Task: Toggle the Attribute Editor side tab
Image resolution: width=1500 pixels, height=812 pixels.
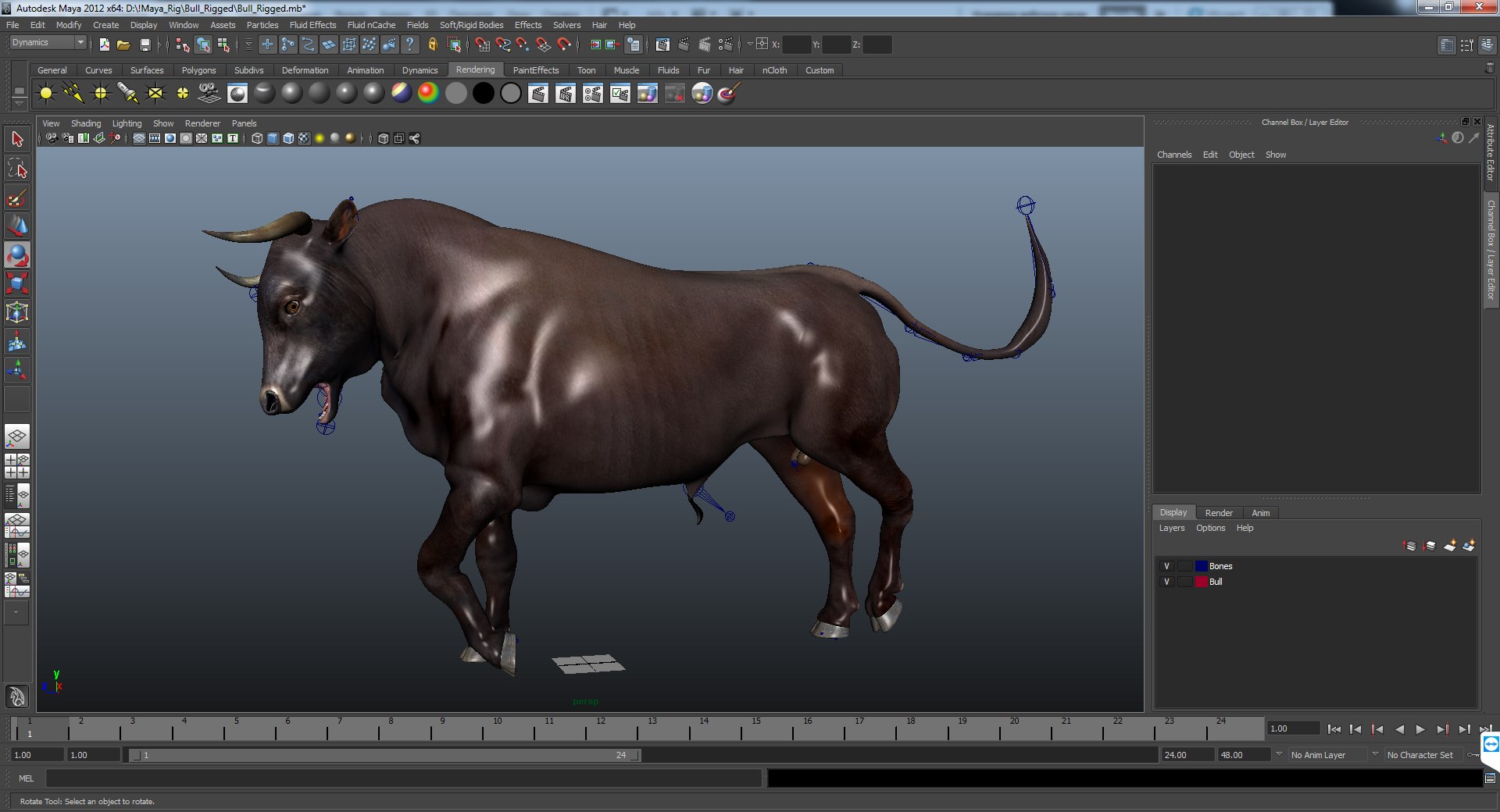Action: [1491, 152]
